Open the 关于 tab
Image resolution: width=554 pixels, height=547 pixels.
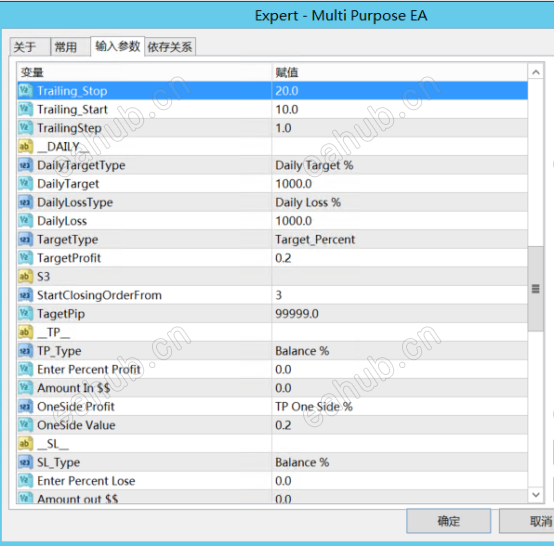[30, 47]
